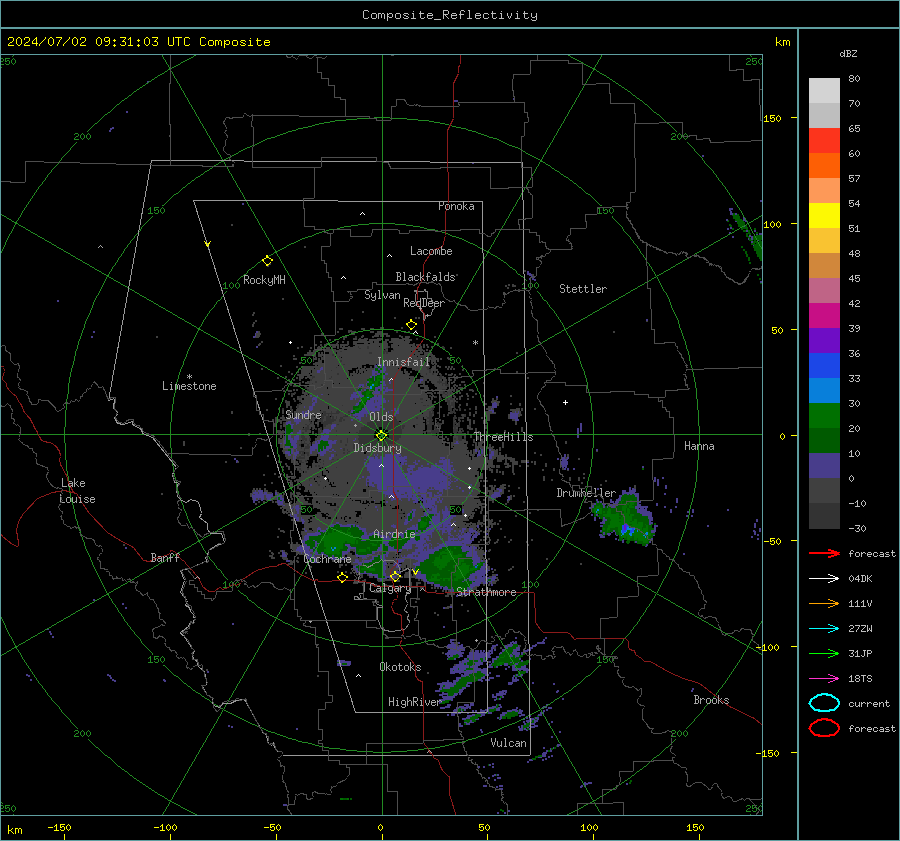900x841 pixels.
Task: Select the bright green 20–30 dBZ swatch
Action: click(824, 416)
